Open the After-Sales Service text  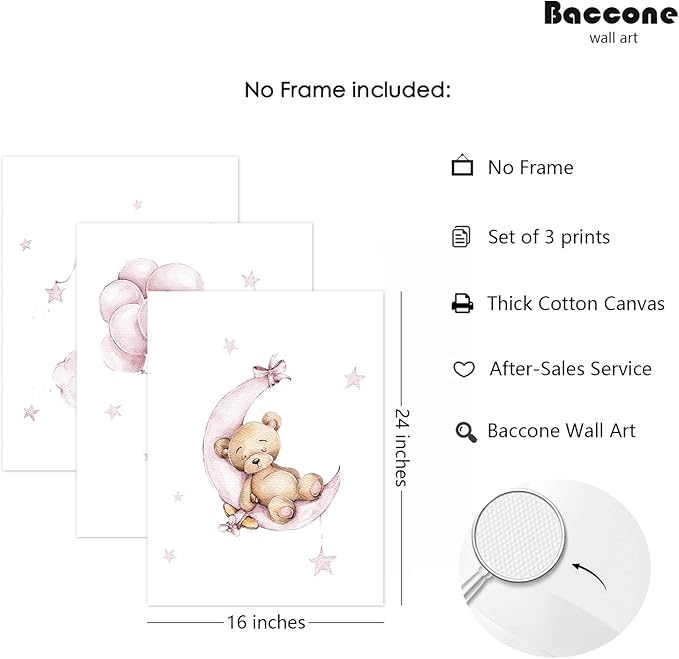570,369
